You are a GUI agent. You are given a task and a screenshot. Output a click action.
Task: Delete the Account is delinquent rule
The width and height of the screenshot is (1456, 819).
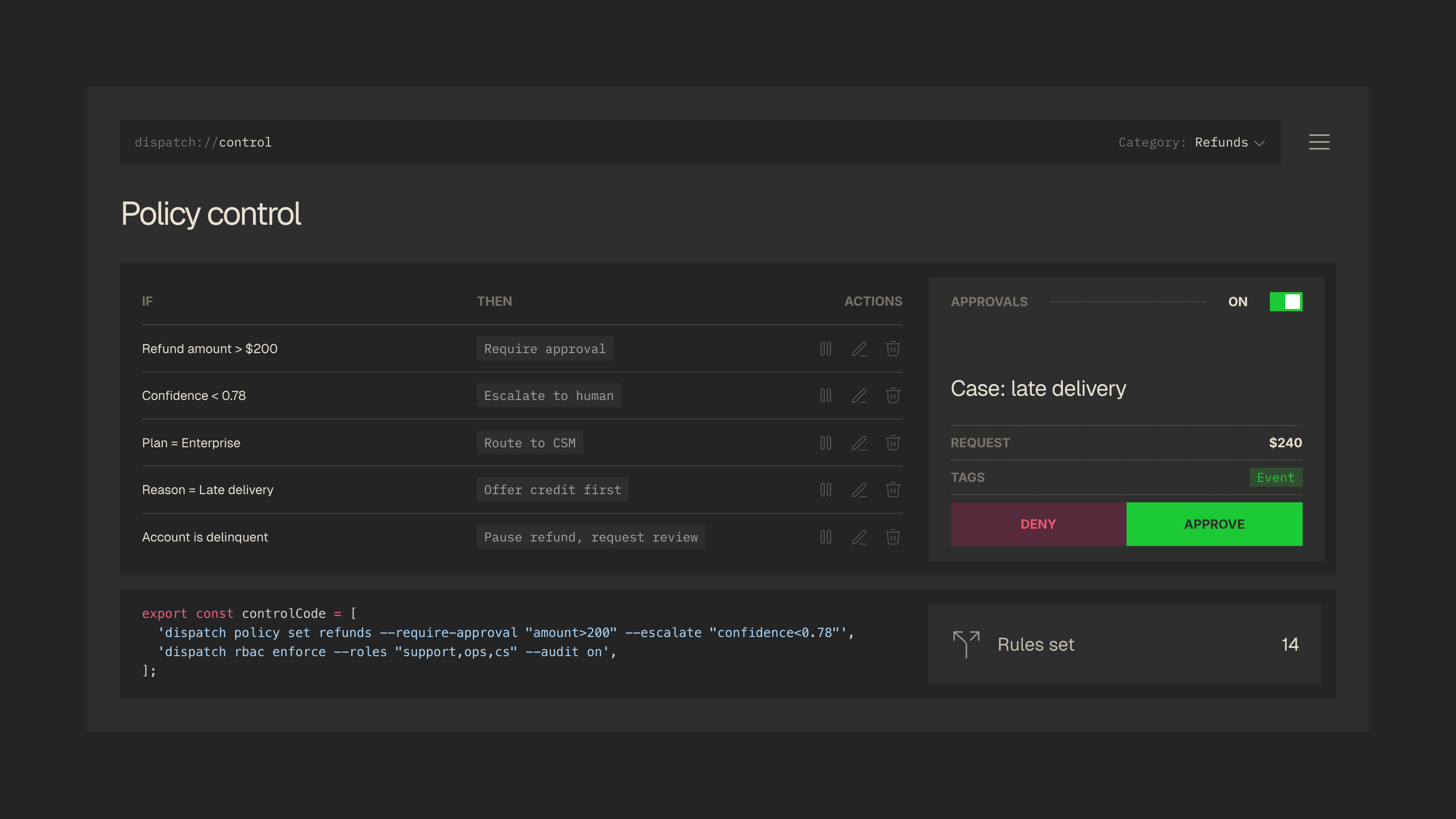coord(892,537)
